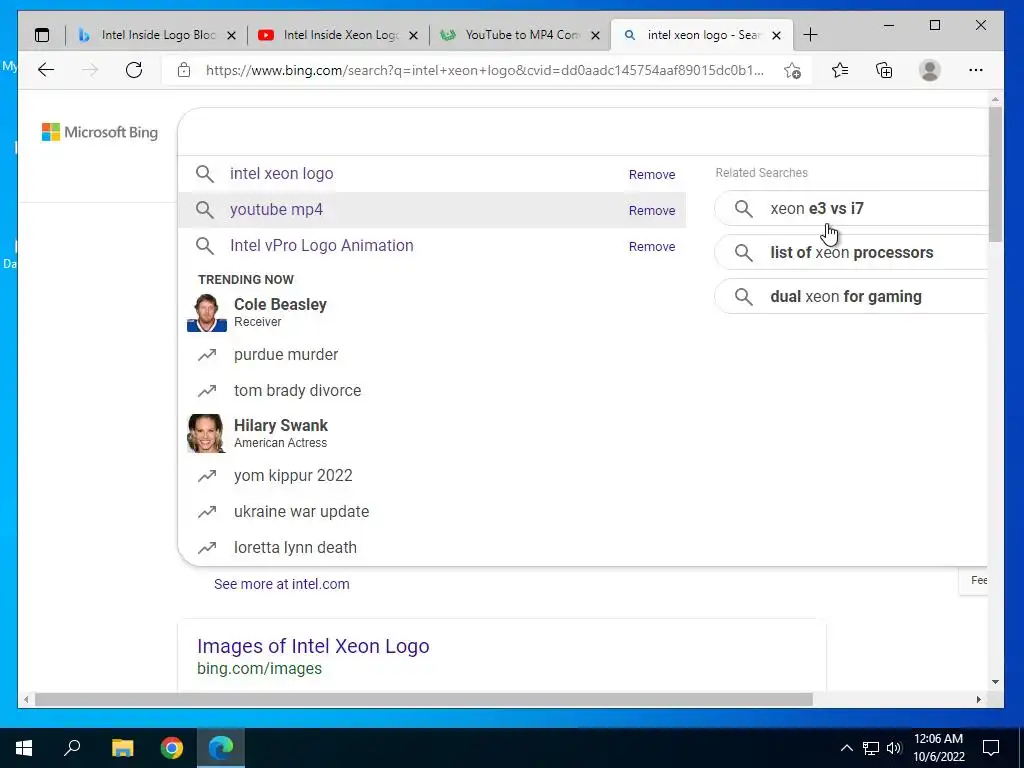The height and width of the screenshot is (768, 1024).
Task: Close the YouTube to MP4 Converter tab
Action: tap(595, 35)
